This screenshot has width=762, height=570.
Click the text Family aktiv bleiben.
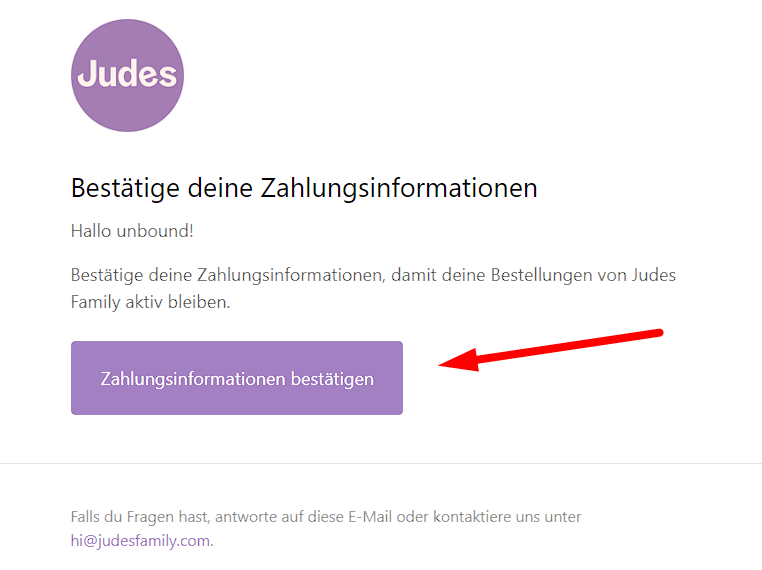[150, 302]
